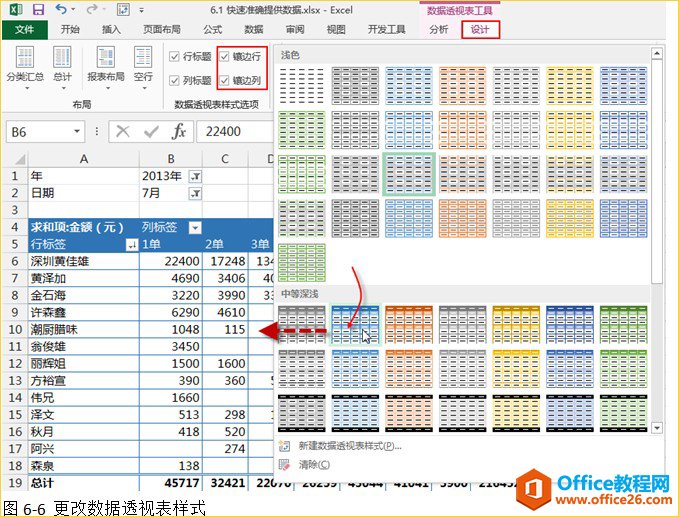
Task: Switch to the 数据 tab
Action: [x=254, y=29]
